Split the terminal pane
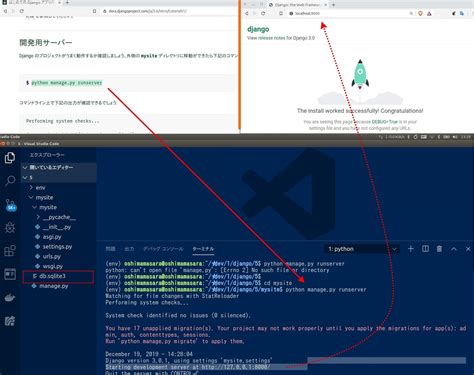 [x=425, y=249]
